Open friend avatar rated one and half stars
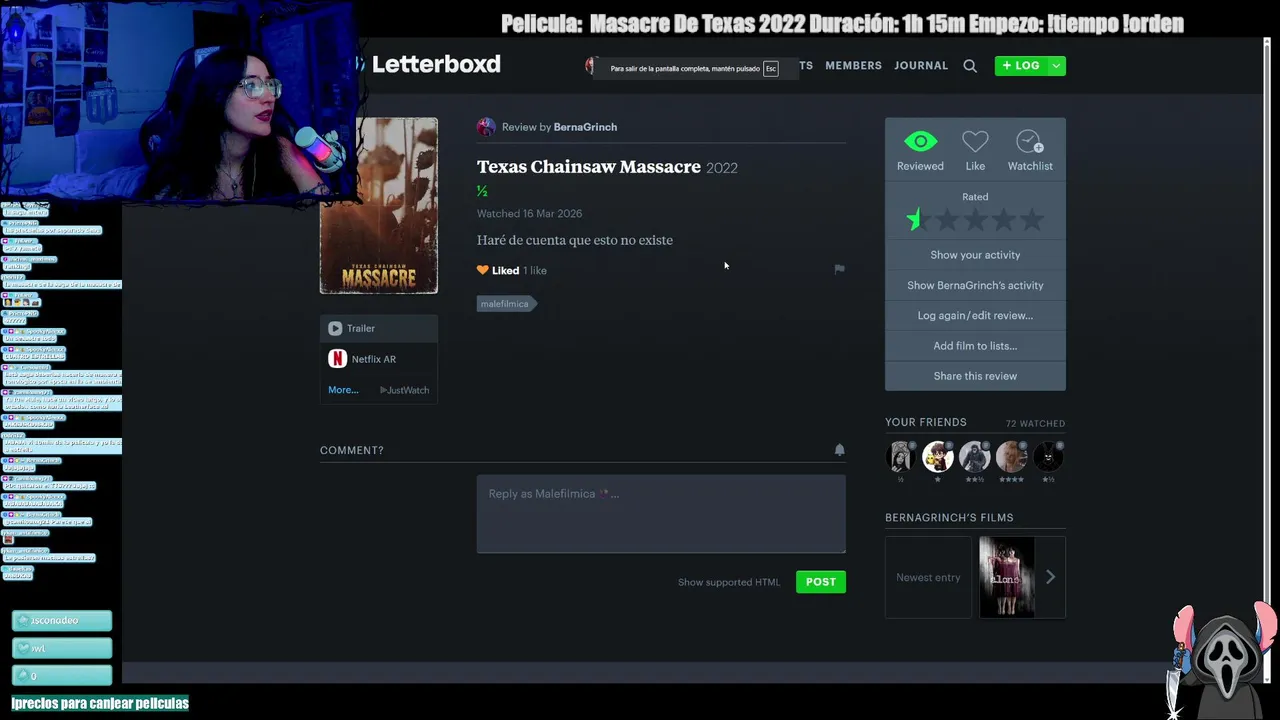The image size is (1280, 720). click(x=1048, y=457)
